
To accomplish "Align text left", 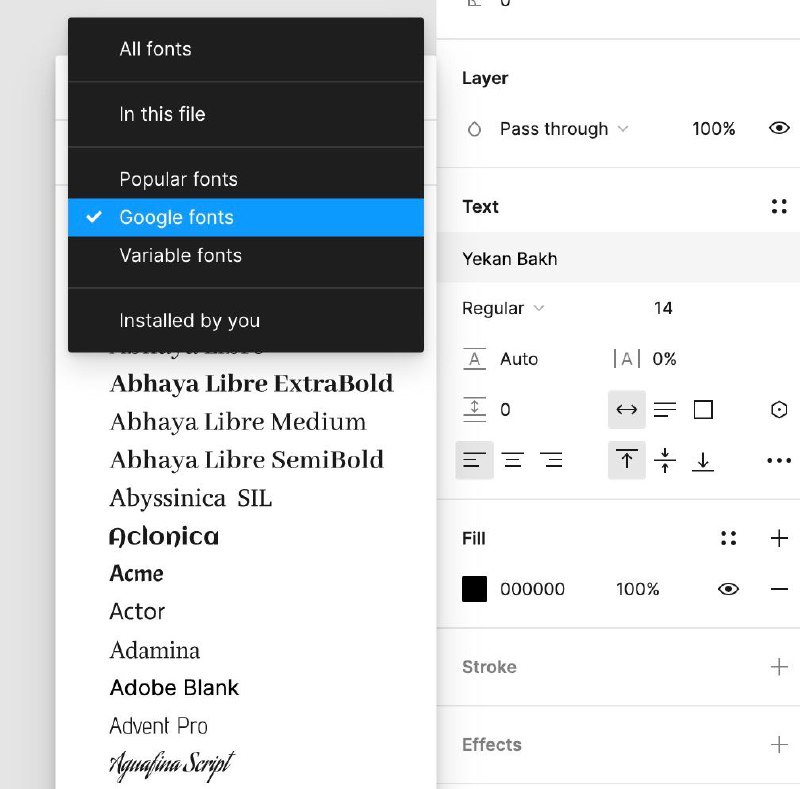I will point(474,460).
